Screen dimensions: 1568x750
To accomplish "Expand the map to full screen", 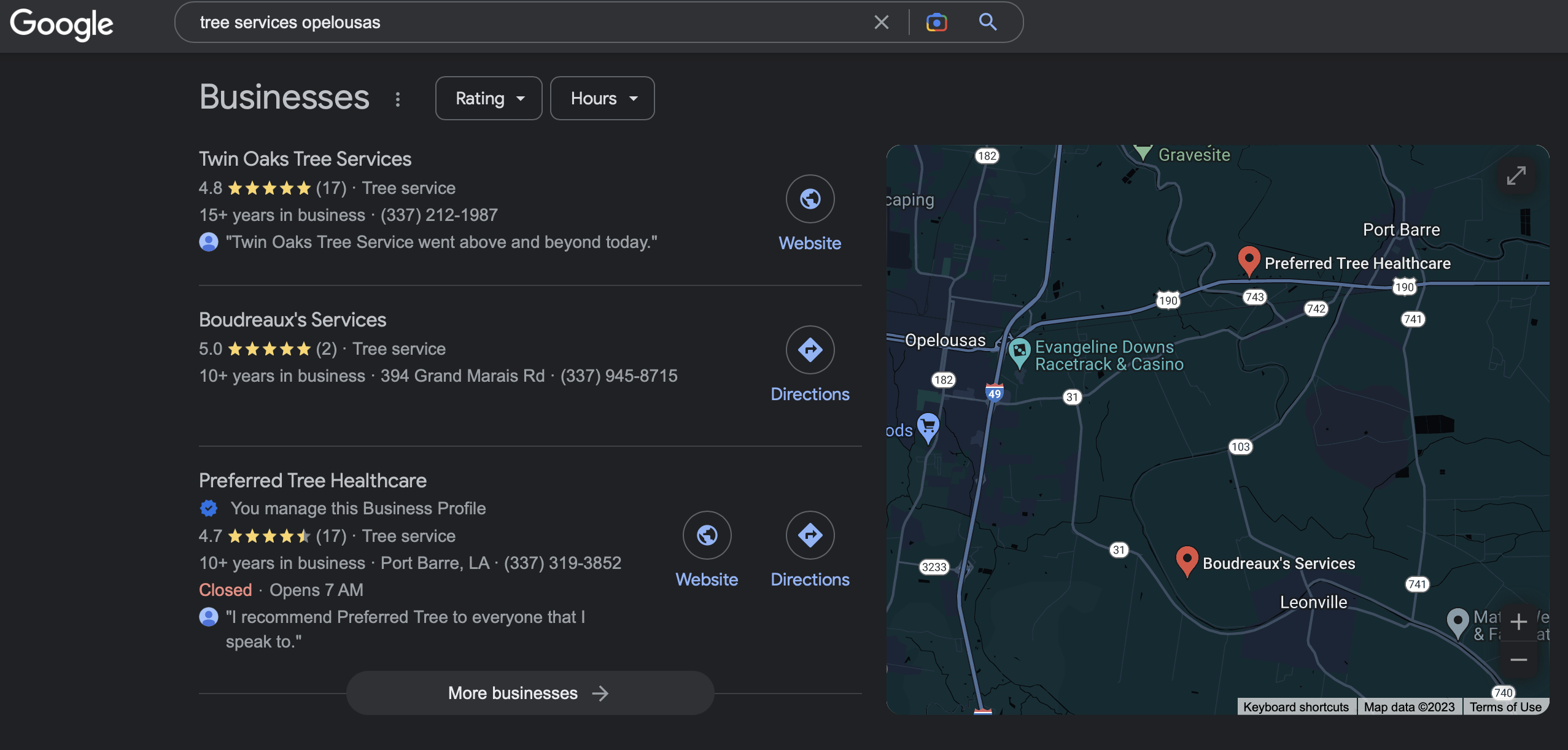I will click(x=1516, y=176).
